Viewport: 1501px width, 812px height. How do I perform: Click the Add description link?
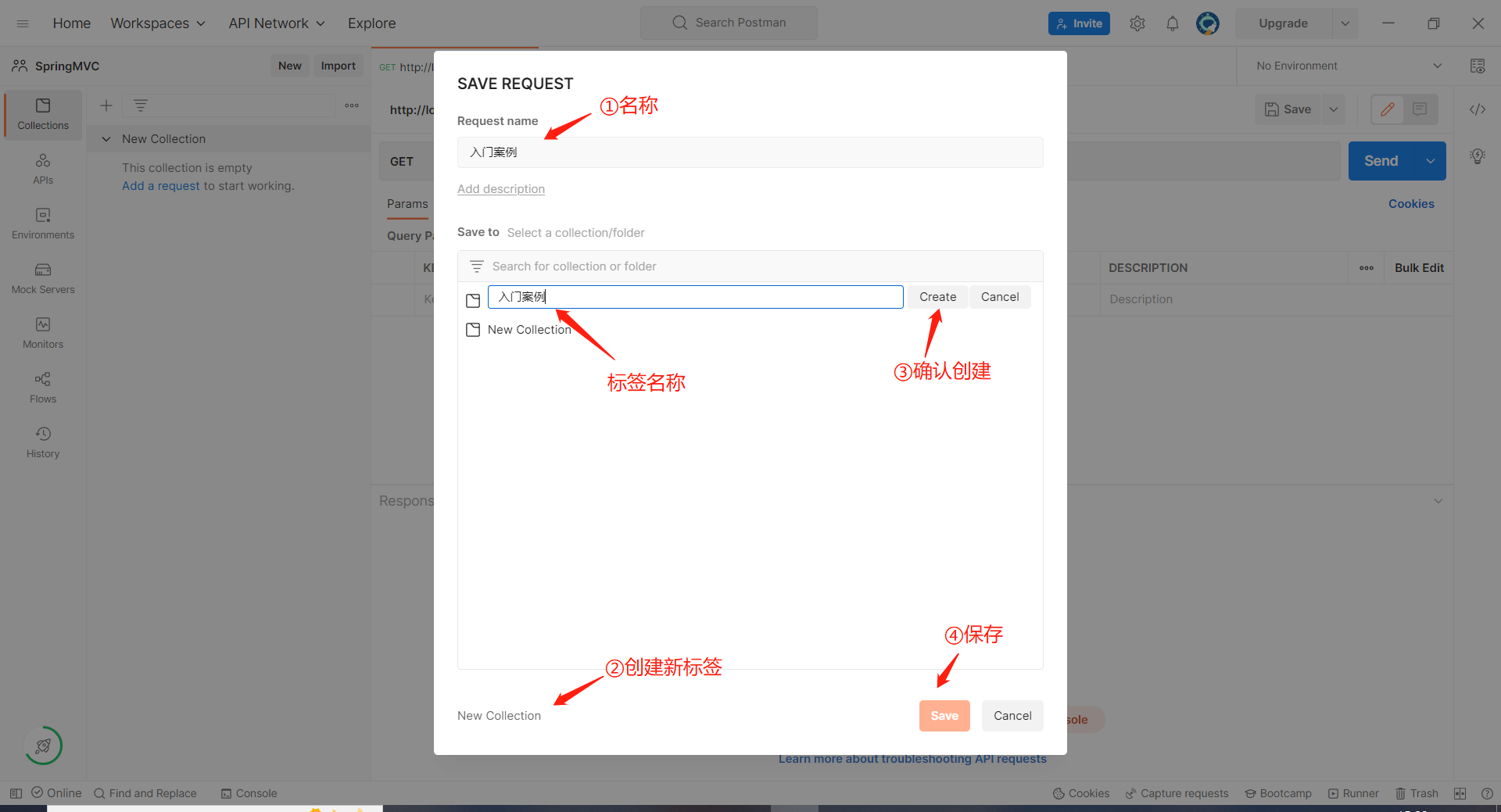501,189
